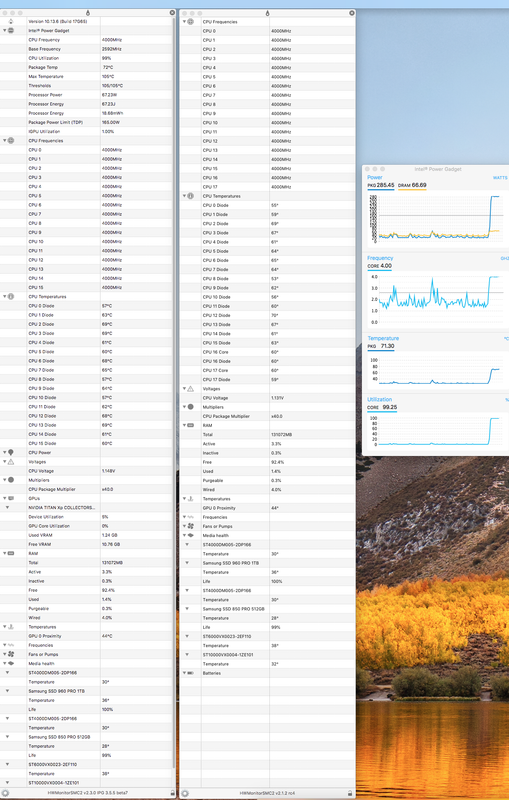
Task: Open settings gear in right HWMonitorSMC2 window
Action: point(185,793)
